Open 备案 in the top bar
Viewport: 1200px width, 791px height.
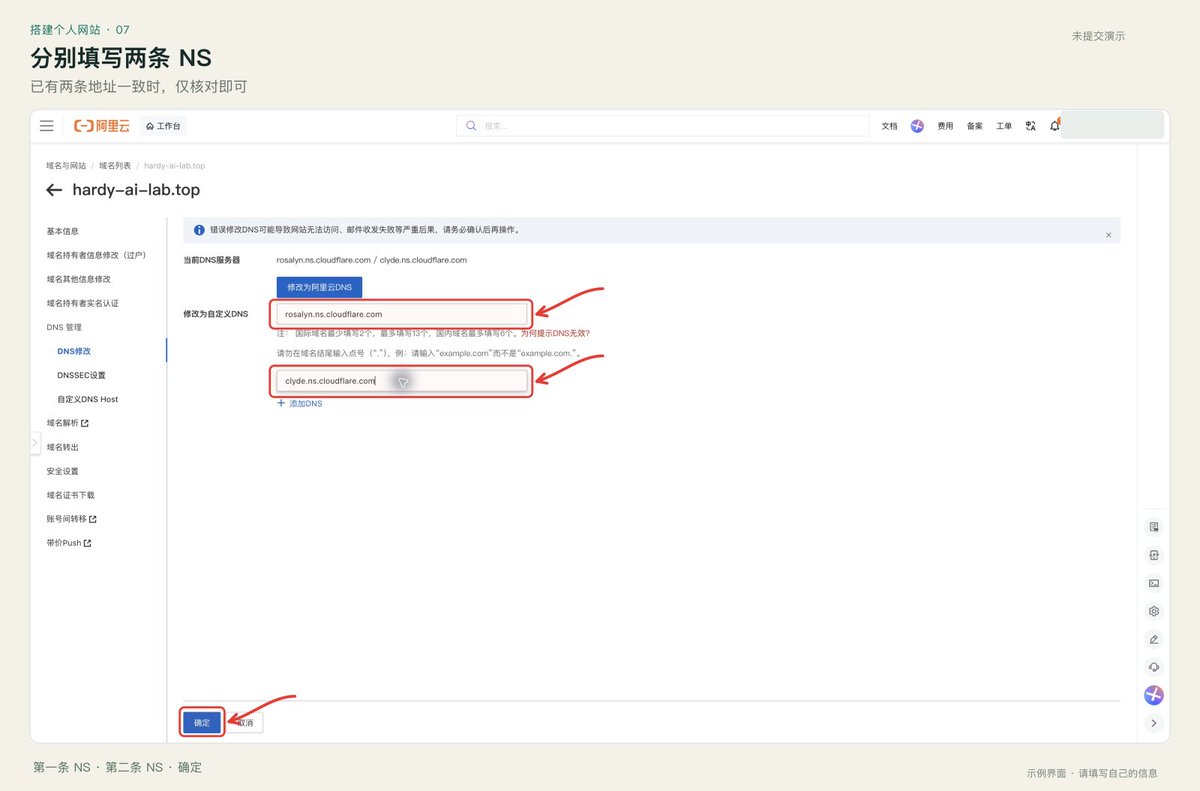(975, 126)
